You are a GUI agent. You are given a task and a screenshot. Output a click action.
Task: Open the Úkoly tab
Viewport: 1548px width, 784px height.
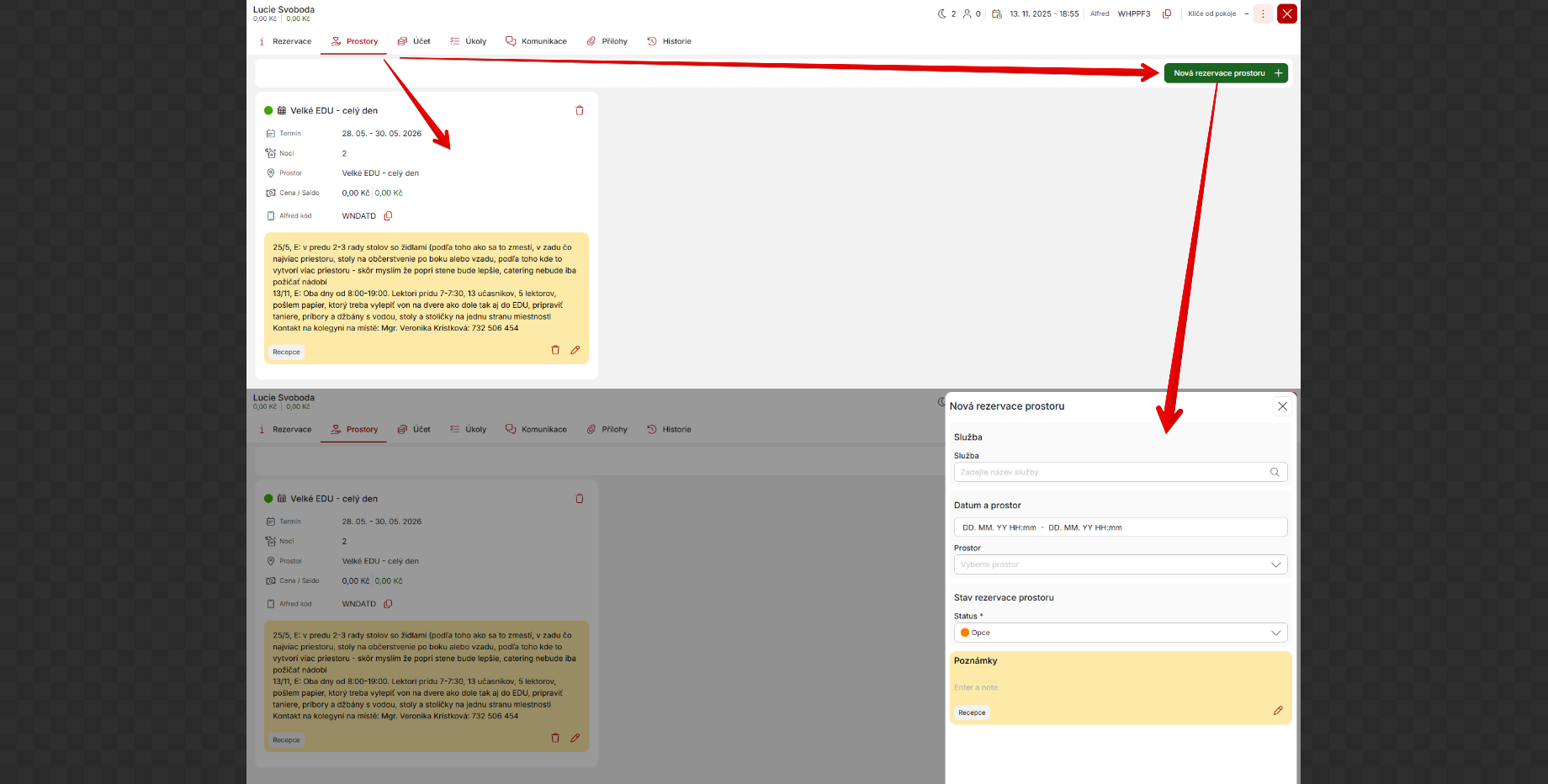coord(469,41)
